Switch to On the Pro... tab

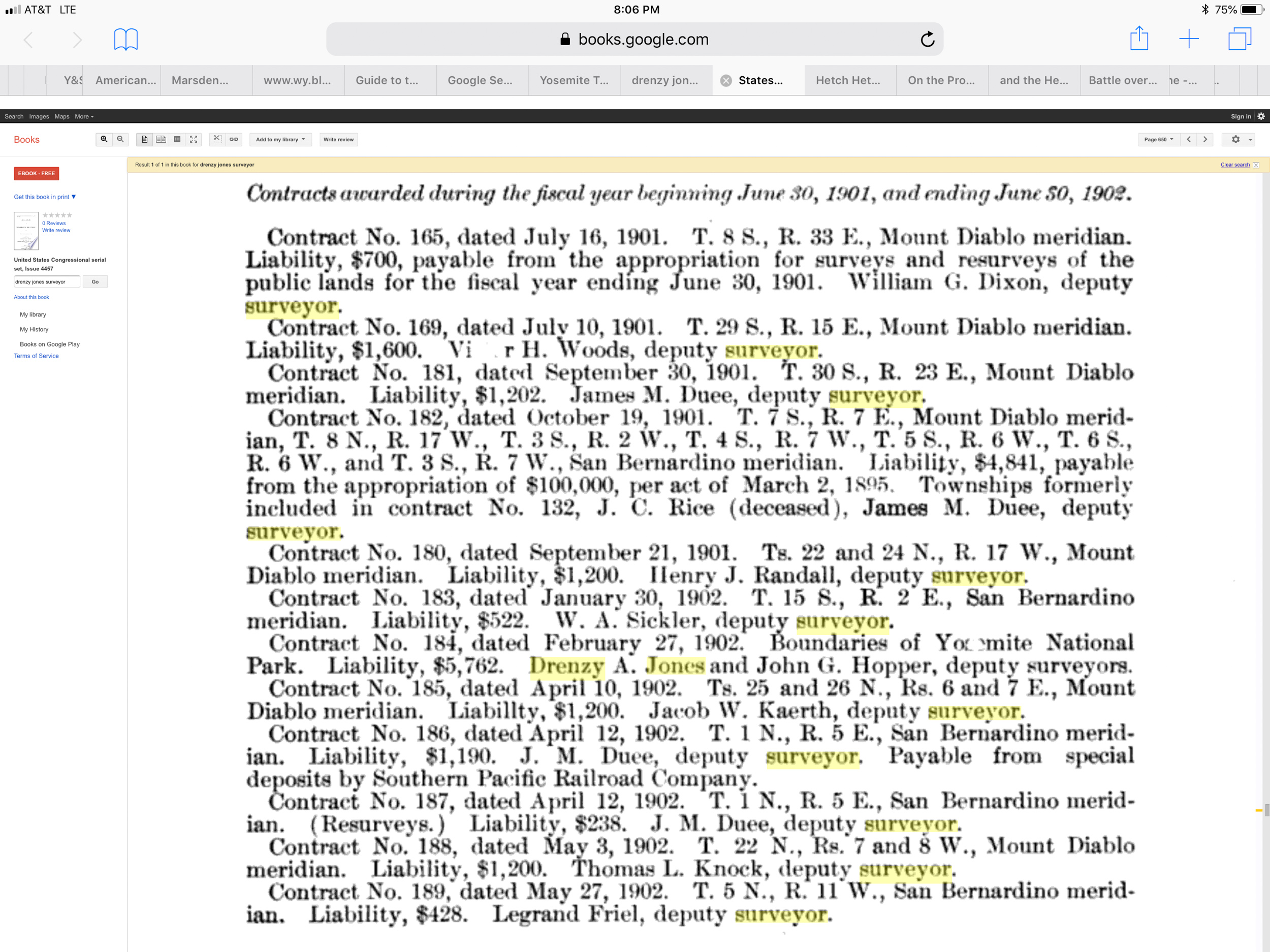point(942,80)
